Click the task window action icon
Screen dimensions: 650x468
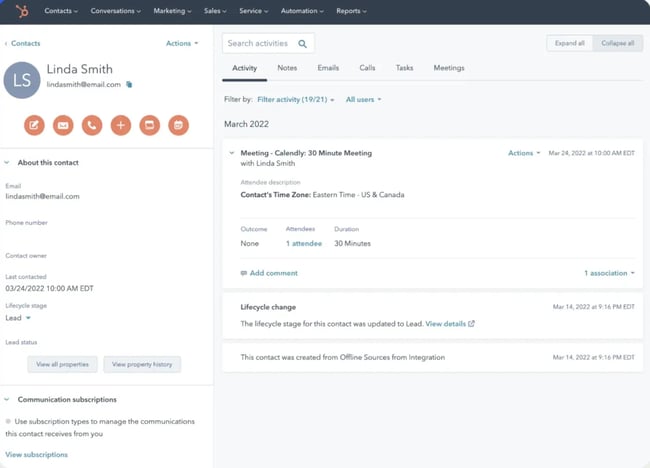150,125
